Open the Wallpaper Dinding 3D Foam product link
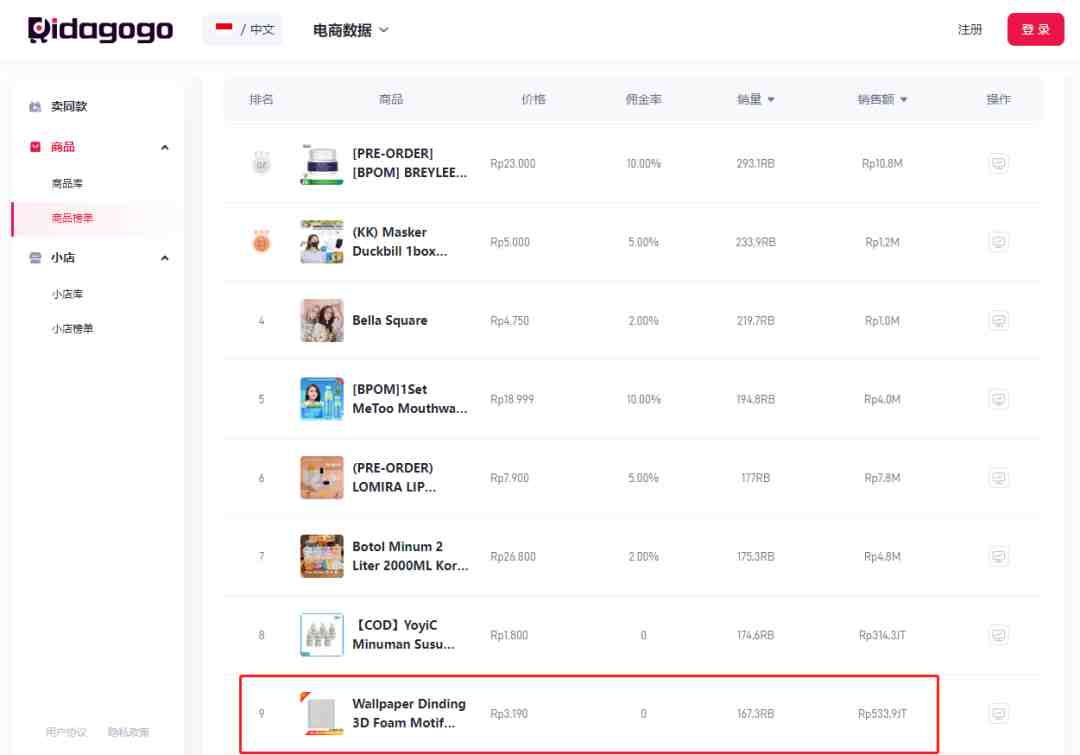 409,713
